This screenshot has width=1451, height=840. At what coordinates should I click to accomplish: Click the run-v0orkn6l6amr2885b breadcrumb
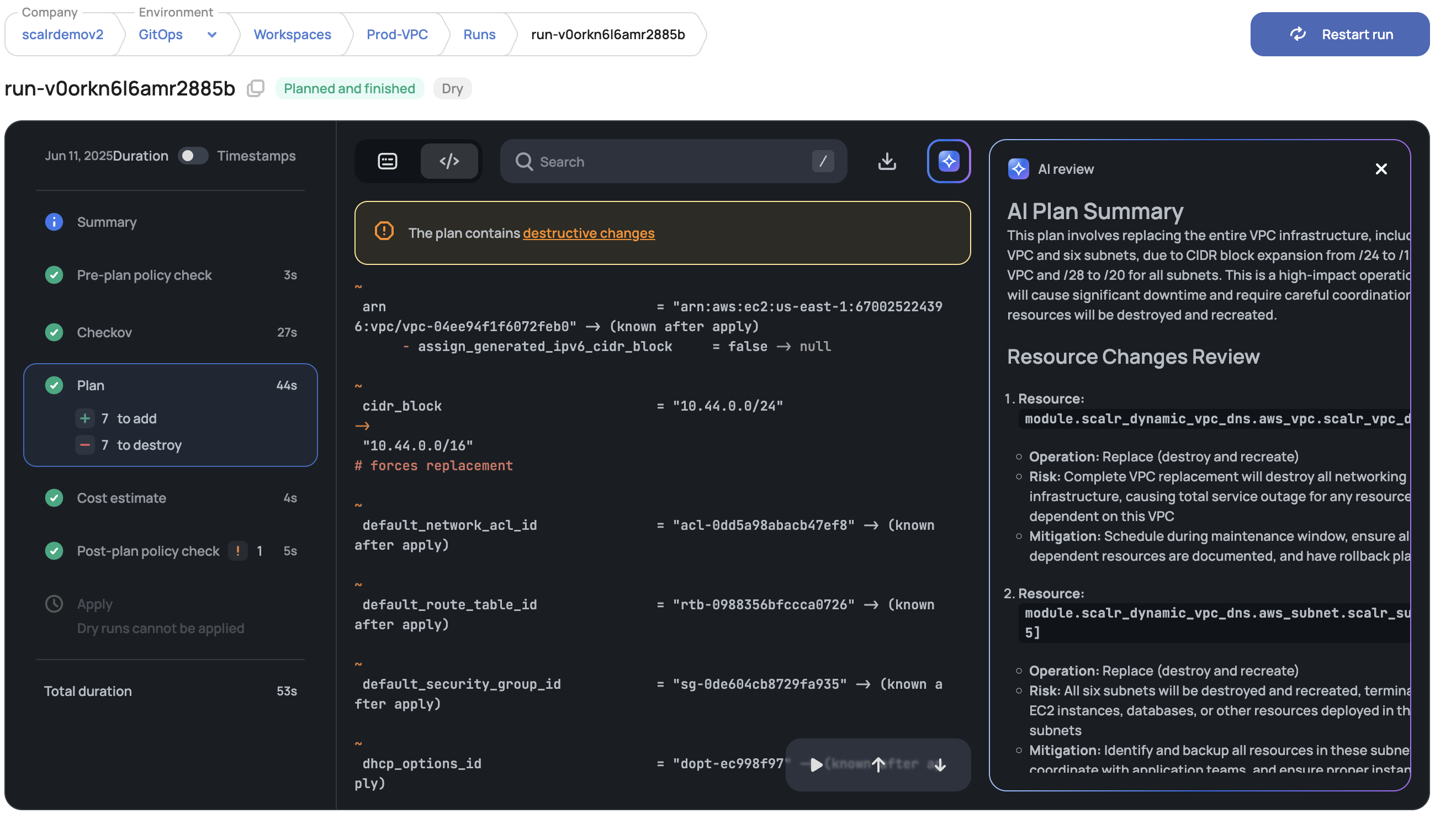(x=607, y=35)
